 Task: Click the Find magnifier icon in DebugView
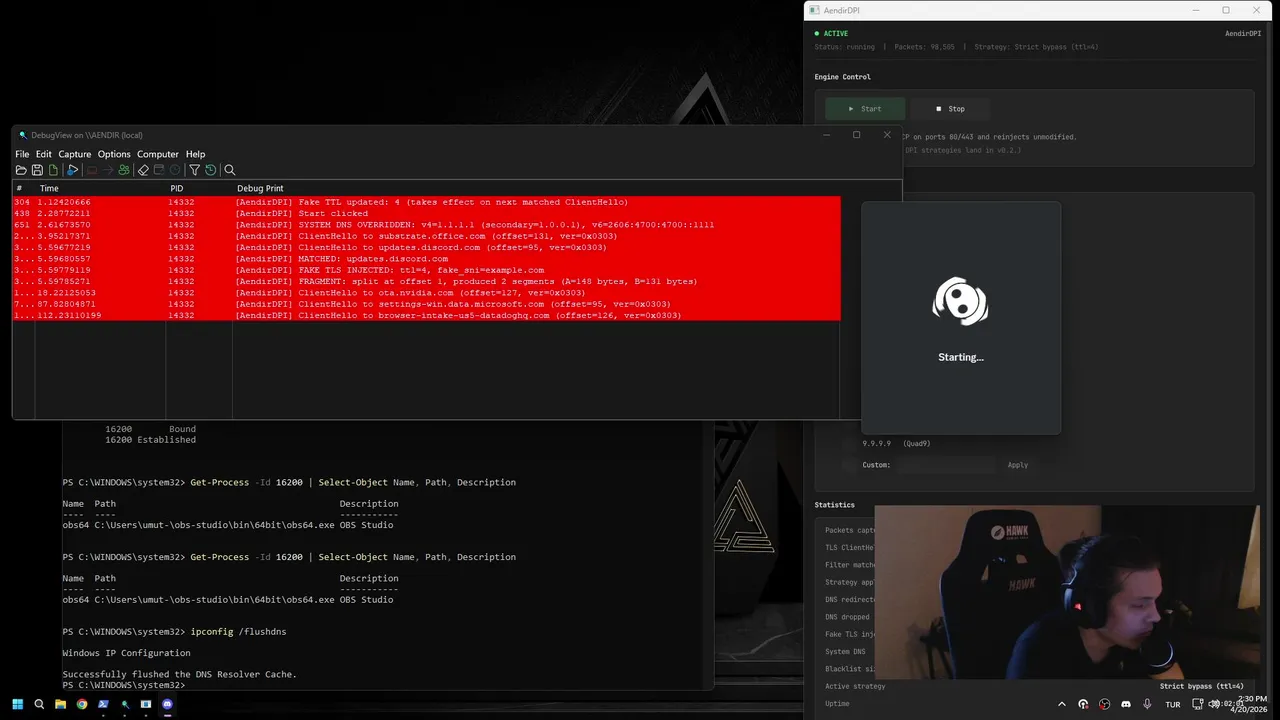coord(230,170)
